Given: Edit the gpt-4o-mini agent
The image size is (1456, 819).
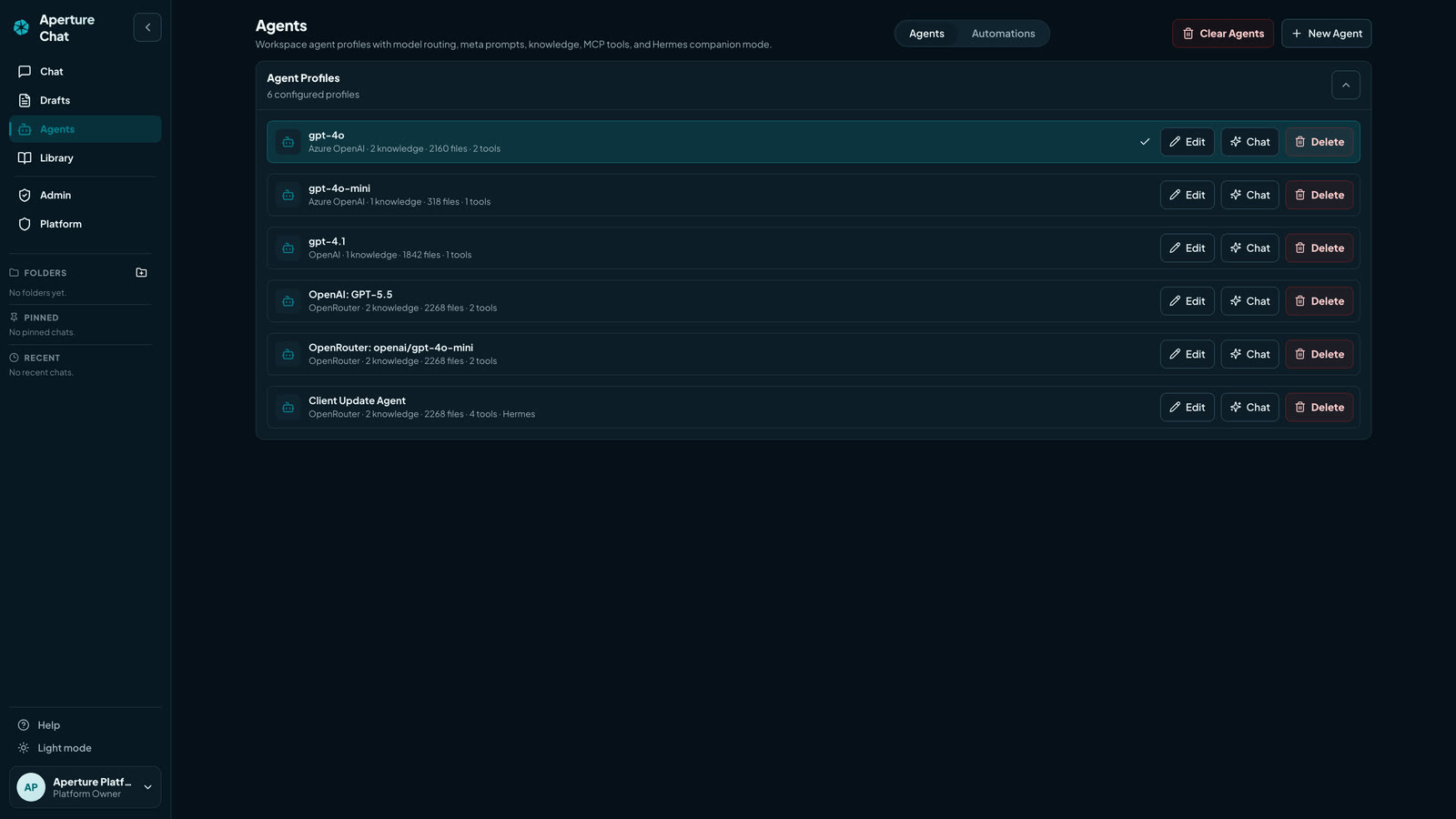Looking at the screenshot, I should [1187, 195].
